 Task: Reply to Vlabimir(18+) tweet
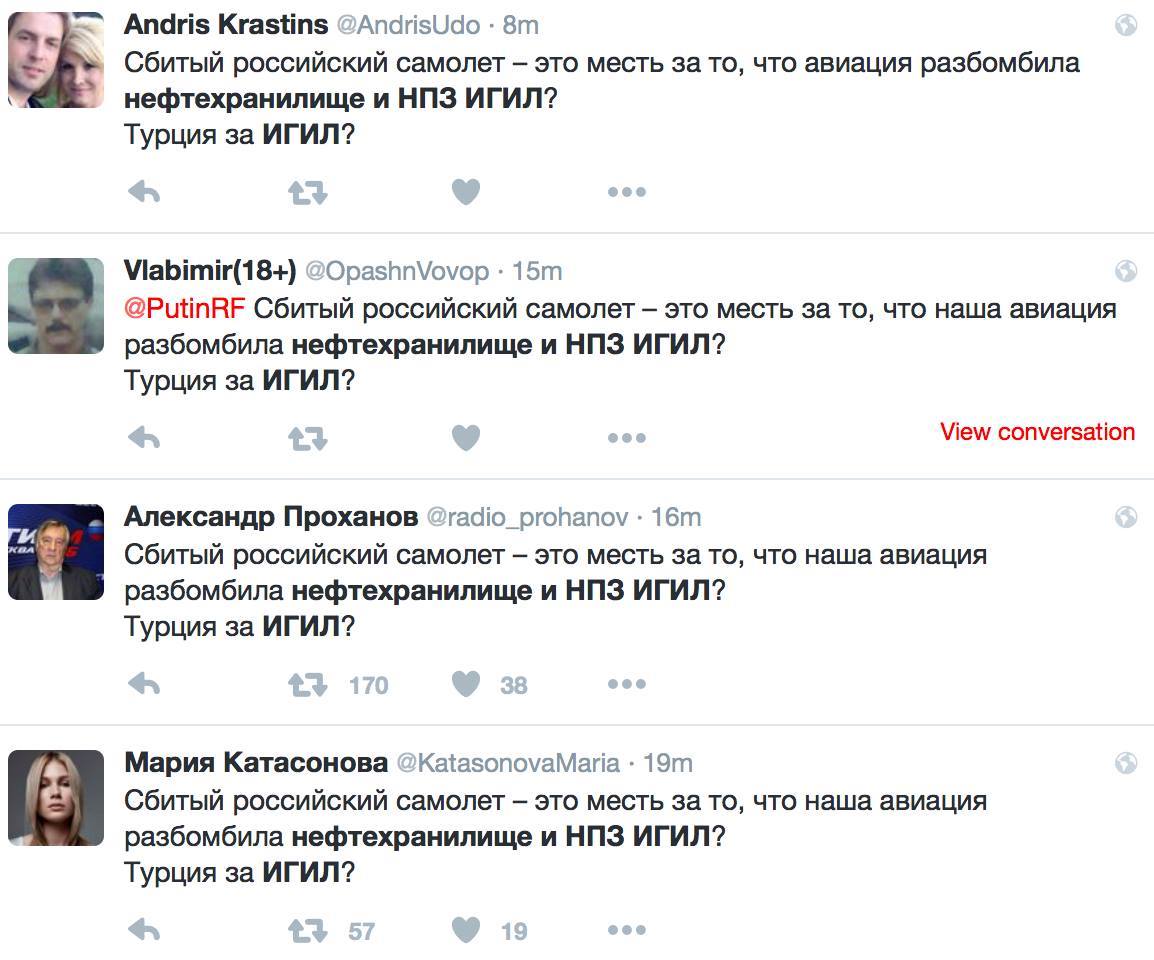pyautogui.click(x=145, y=437)
